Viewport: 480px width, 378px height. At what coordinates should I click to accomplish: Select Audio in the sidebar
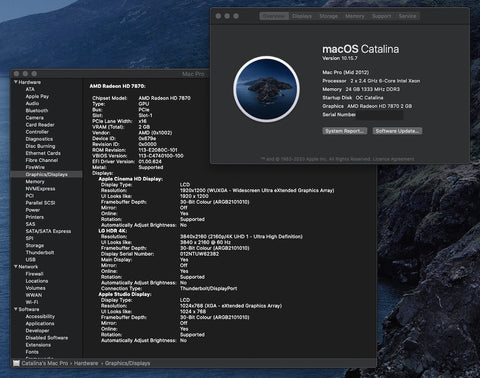click(32, 103)
